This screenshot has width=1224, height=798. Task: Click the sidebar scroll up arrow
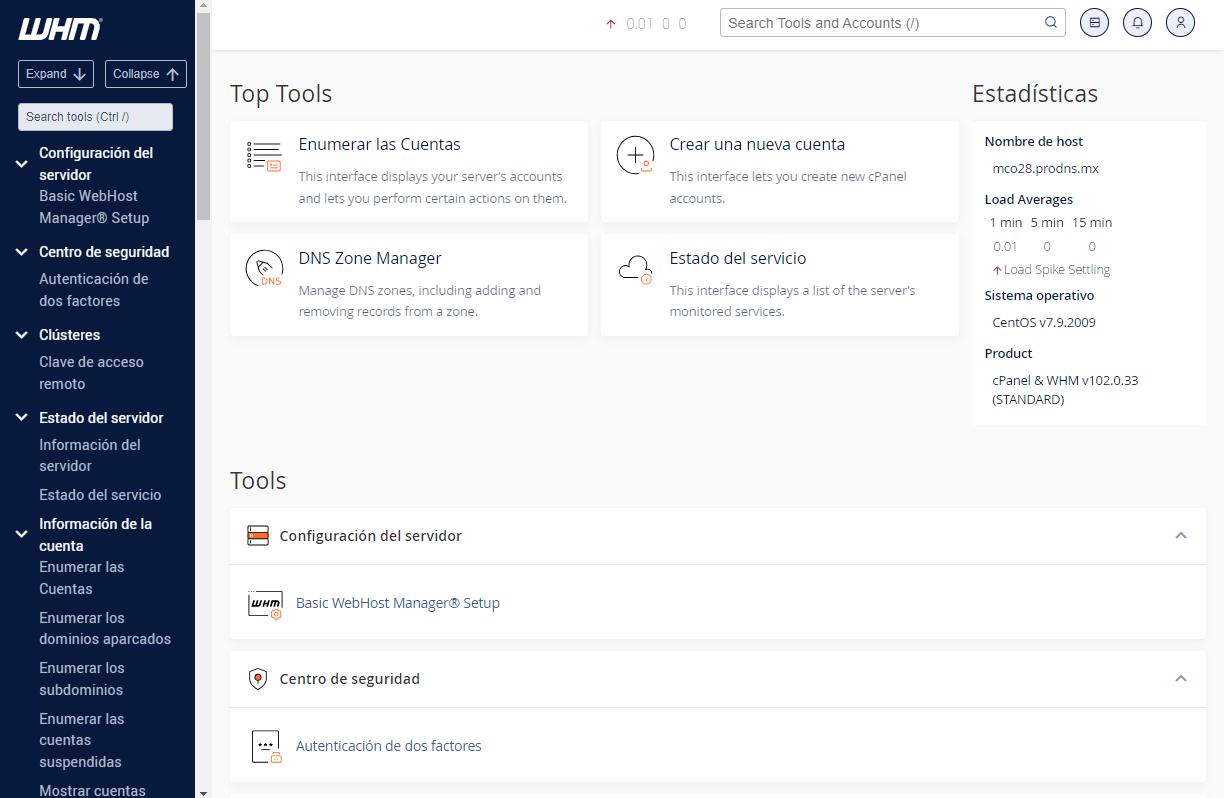(x=203, y=5)
